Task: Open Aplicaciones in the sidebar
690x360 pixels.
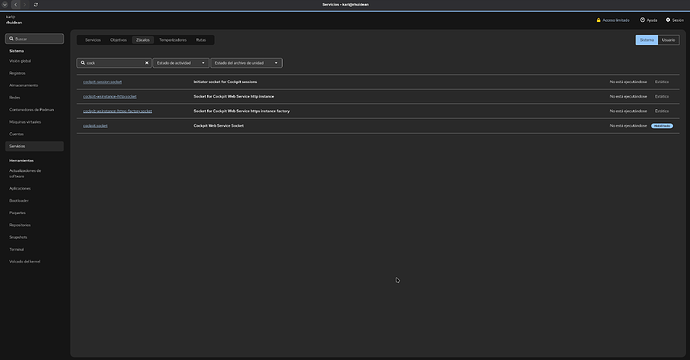Action: [34, 188]
